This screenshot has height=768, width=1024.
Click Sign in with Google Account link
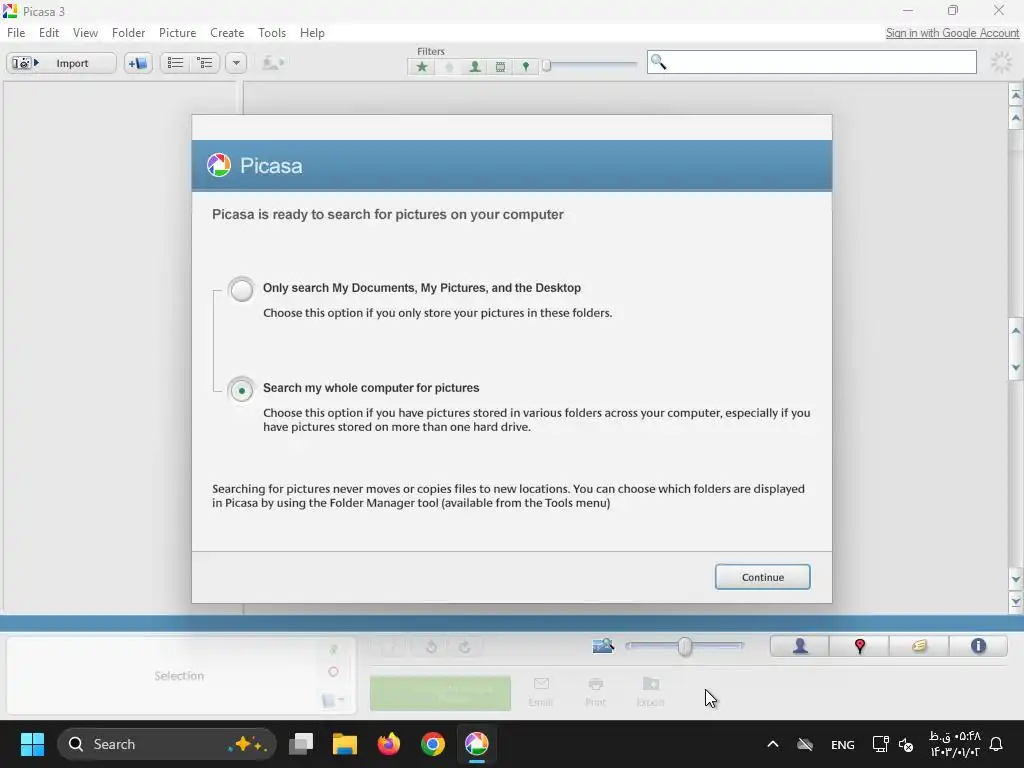[952, 33]
